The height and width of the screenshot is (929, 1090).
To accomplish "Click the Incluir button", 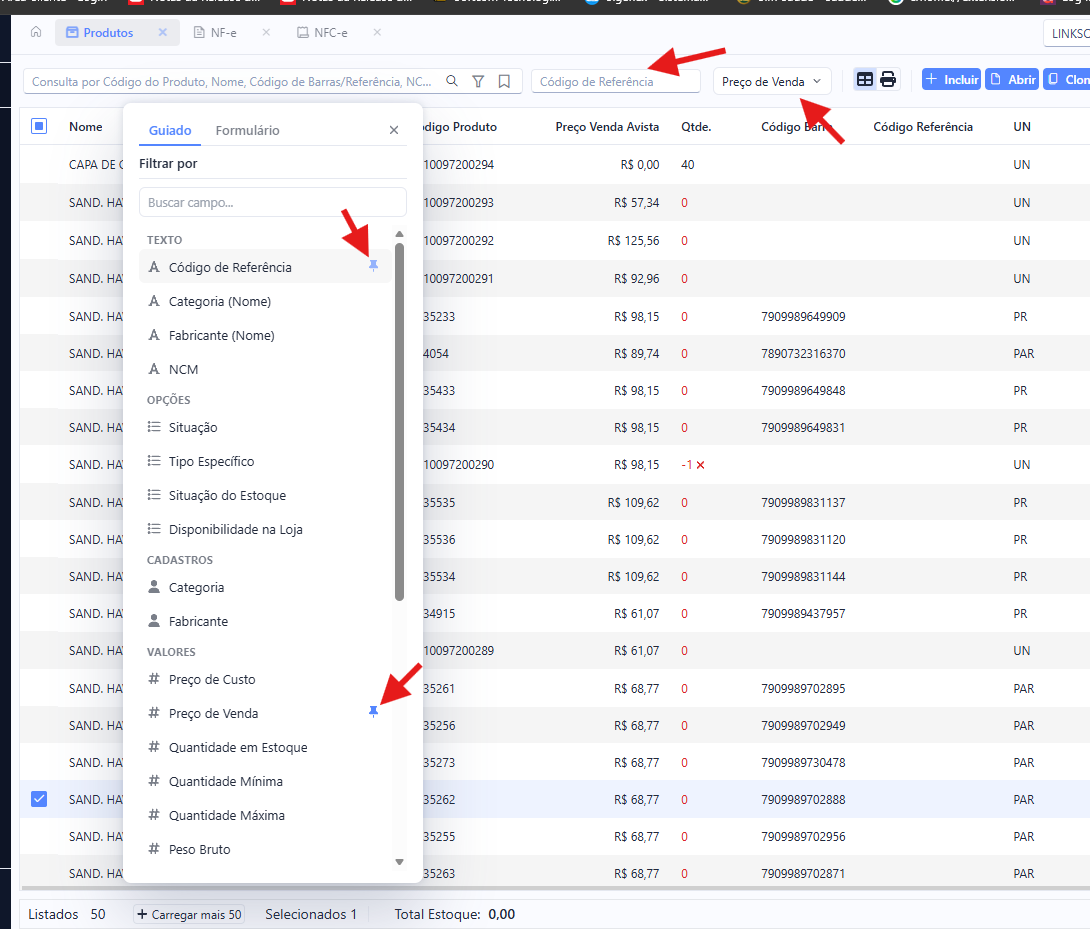I will tap(951, 79).
